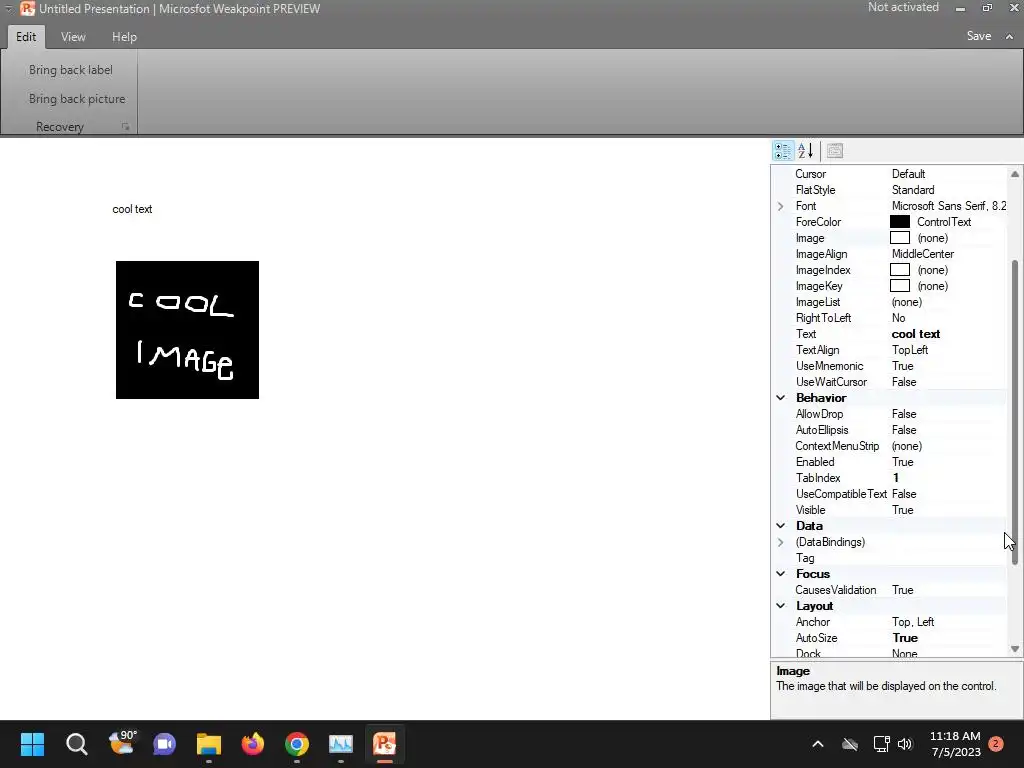Launch the Chat app from taskbar

pos(164,744)
